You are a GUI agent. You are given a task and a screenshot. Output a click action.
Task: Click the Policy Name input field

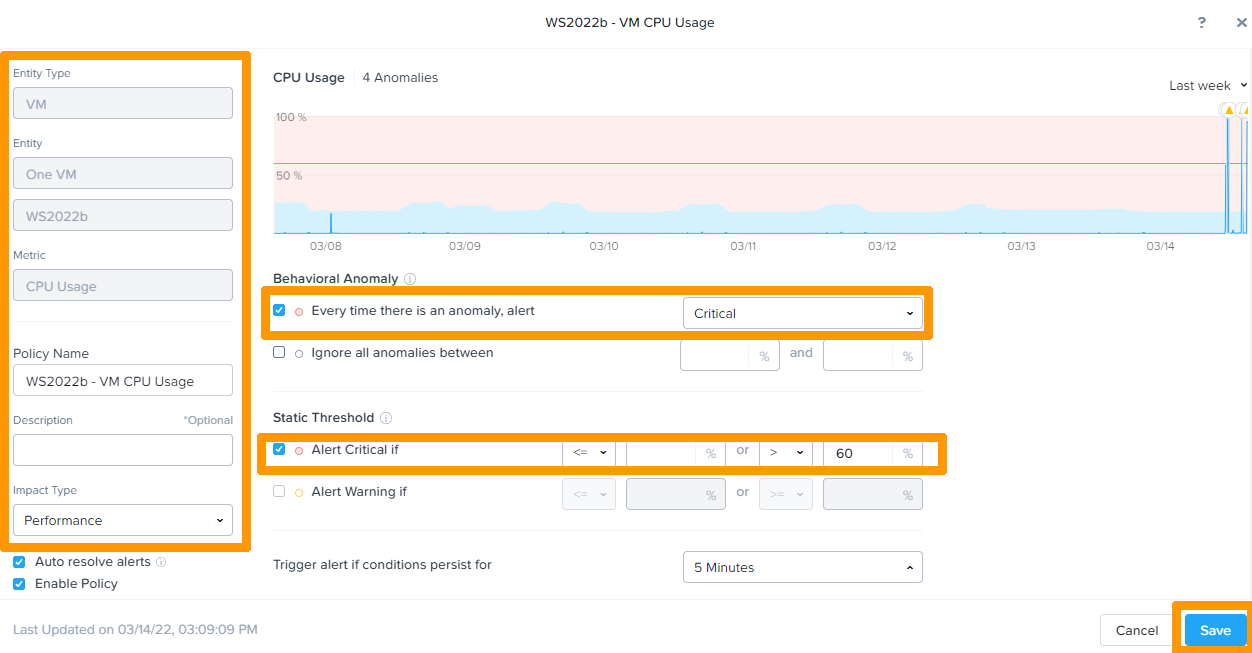(122, 381)
